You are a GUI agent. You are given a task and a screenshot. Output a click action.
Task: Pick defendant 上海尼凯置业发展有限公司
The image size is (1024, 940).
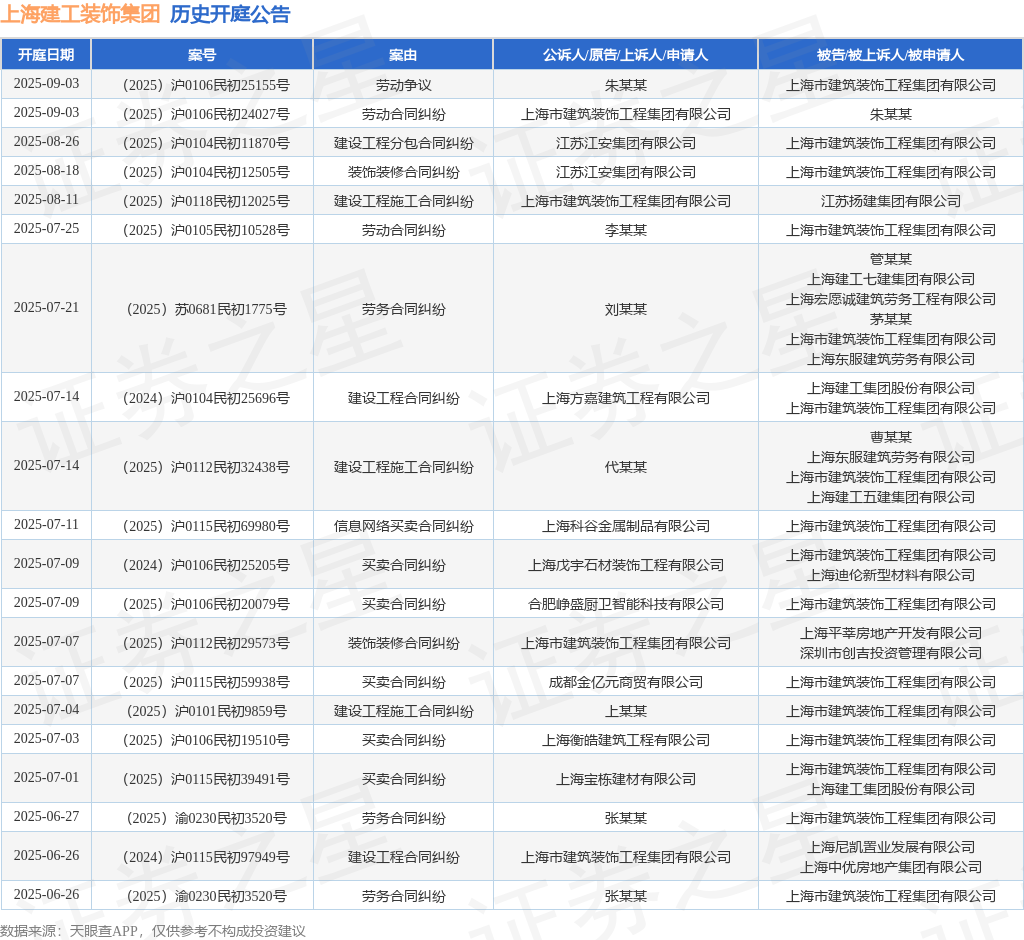[891, 847]
